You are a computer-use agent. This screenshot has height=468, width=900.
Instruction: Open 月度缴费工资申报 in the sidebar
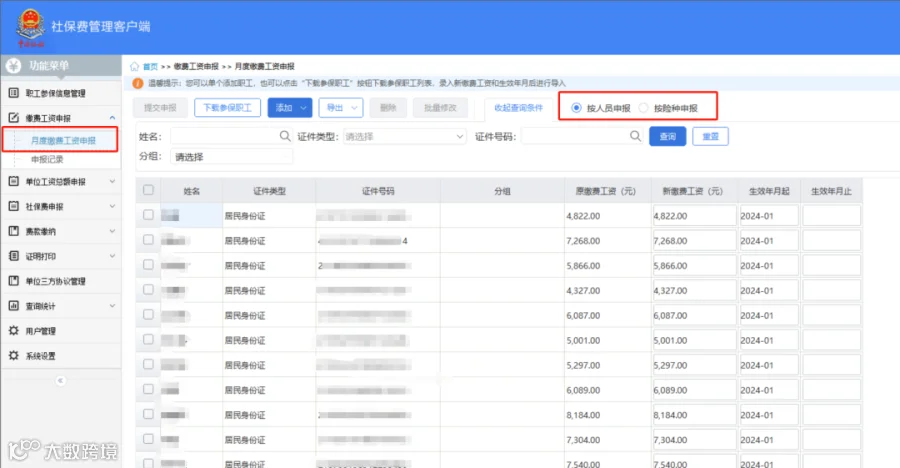[63, 140]
